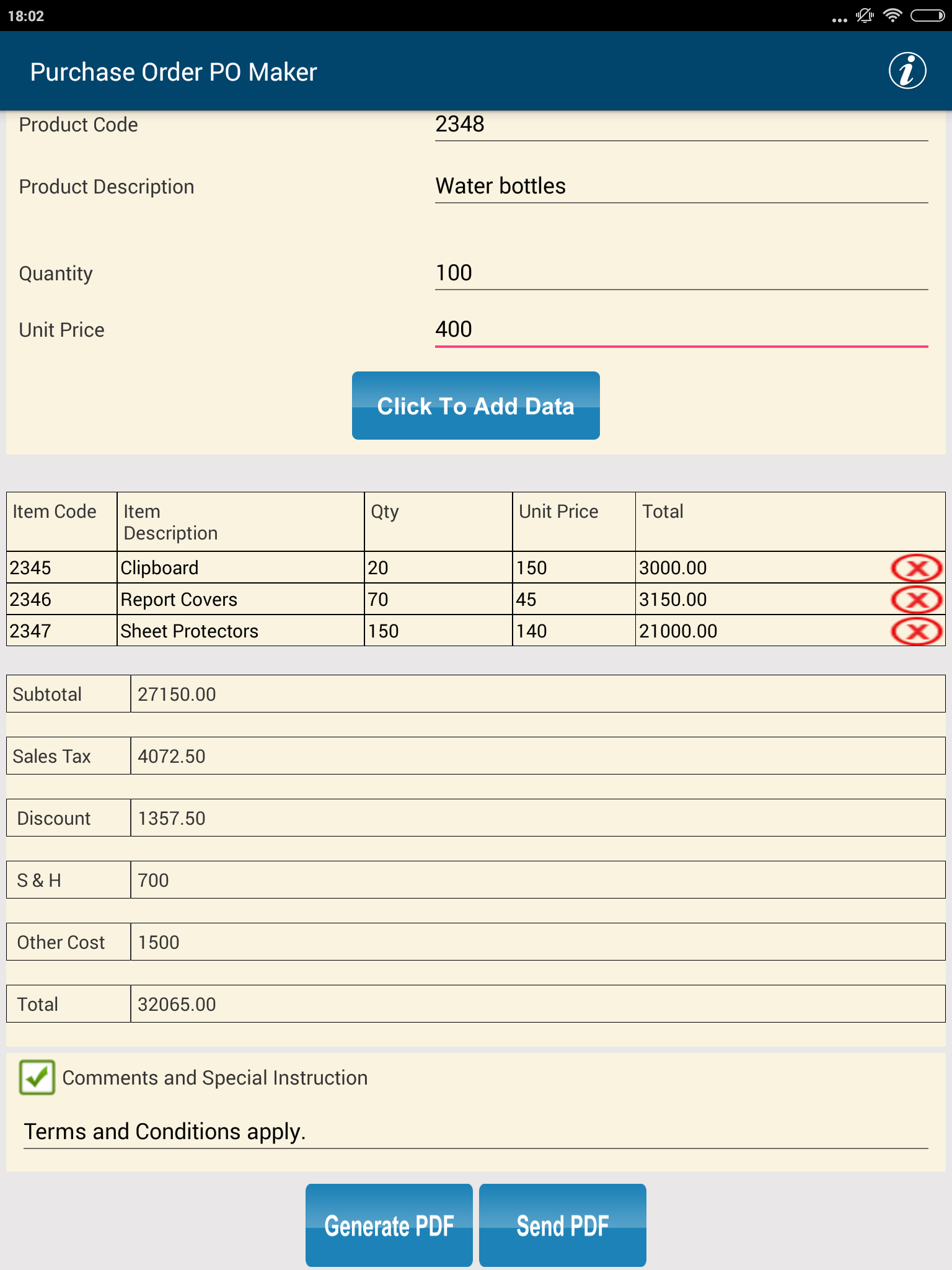Select the Clipboard description cell
Image resolution: width=952 pixels, height=1270 pixels.
click(x=240, y=567)
